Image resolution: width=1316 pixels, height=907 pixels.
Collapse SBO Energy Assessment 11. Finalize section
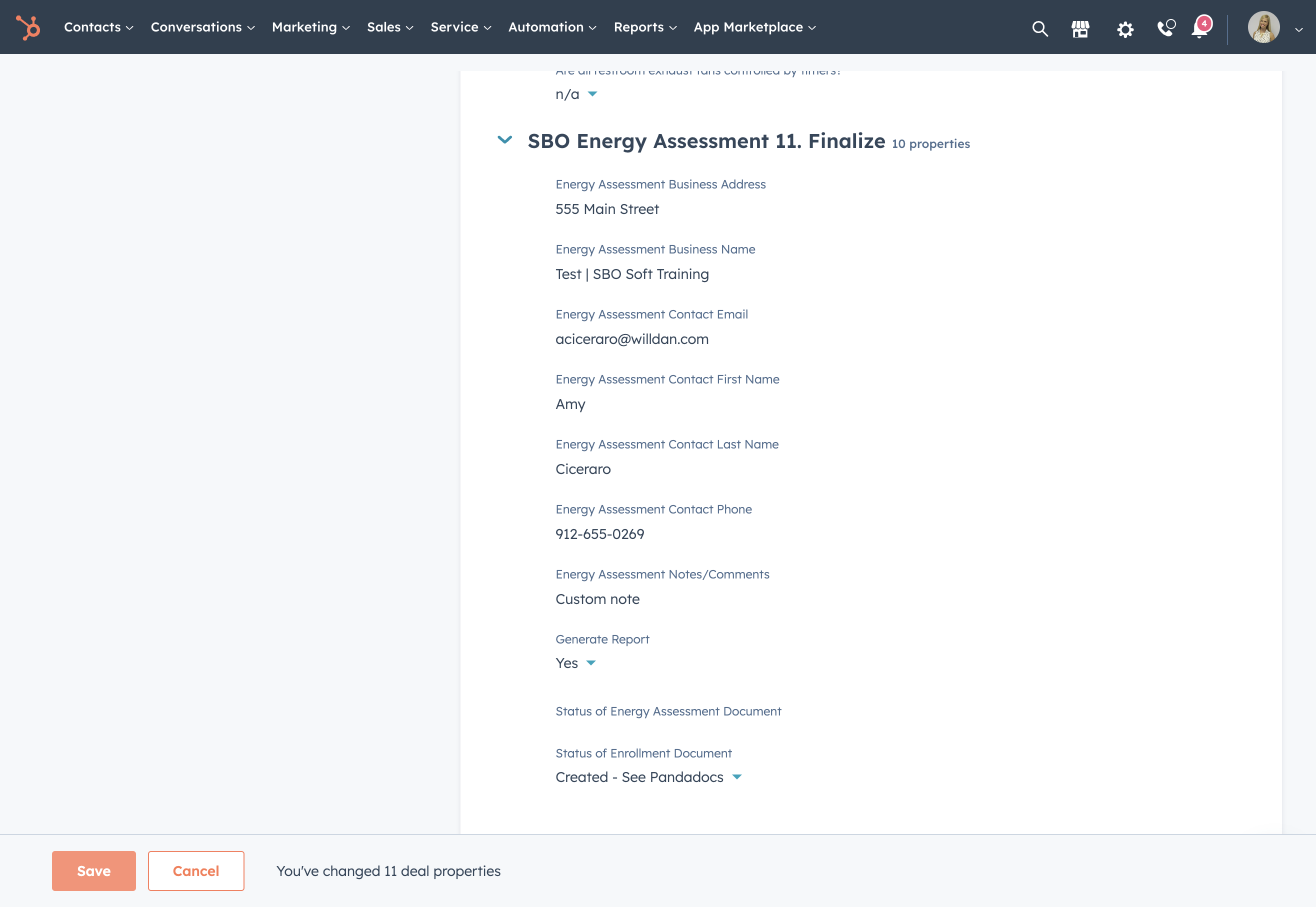click(504, 140)
